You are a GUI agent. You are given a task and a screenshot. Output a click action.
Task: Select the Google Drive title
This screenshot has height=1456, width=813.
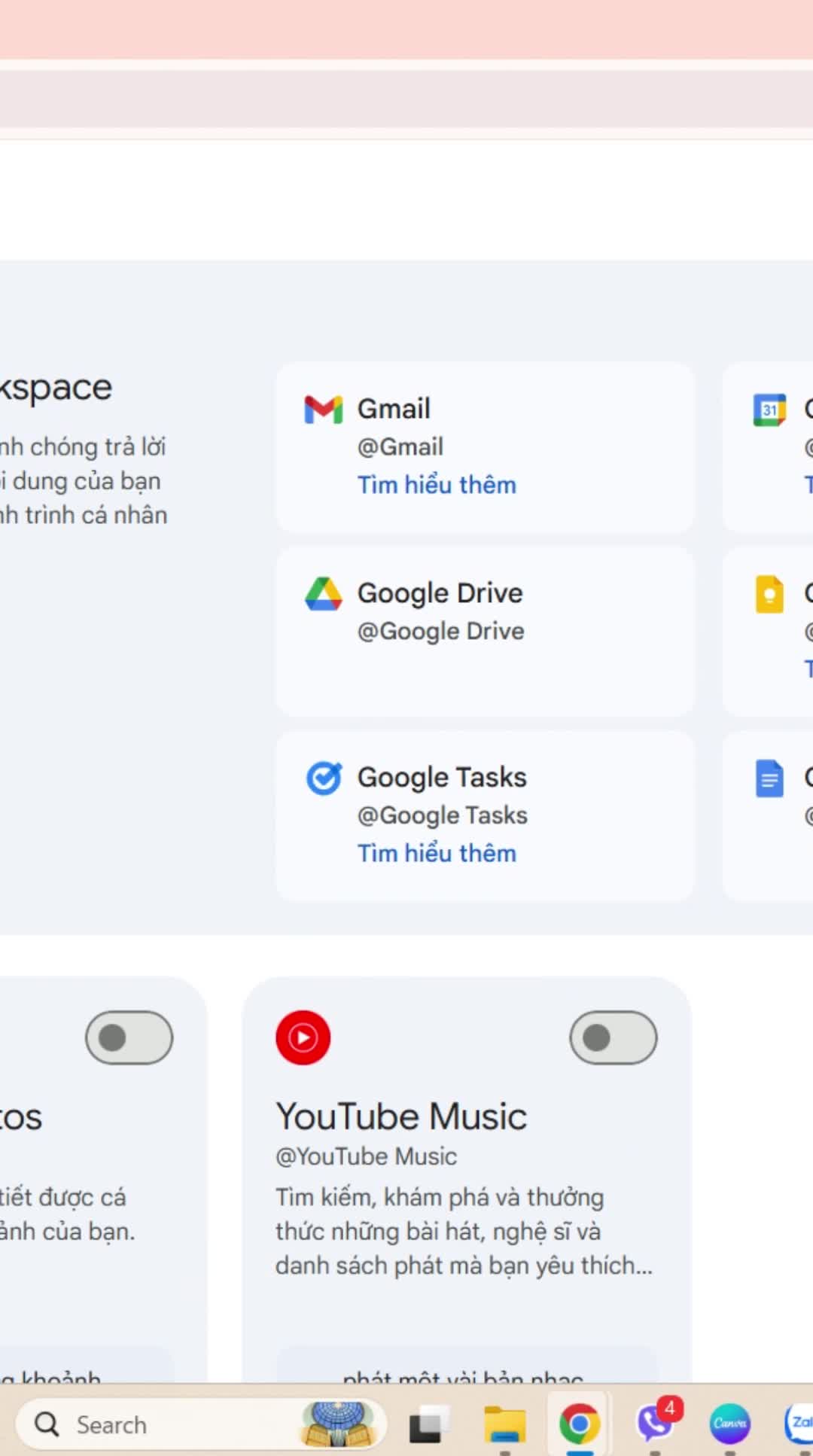click(x=440, y=593)
